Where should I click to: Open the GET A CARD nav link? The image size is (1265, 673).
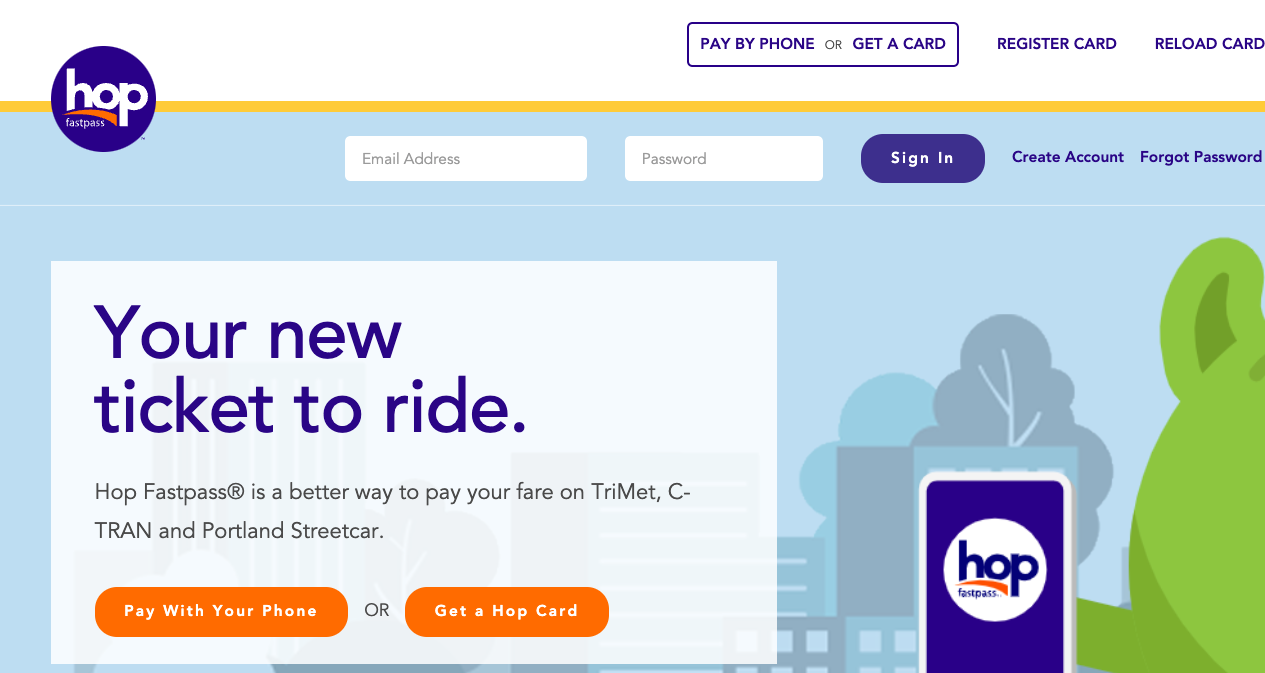click(x=899, y=44)
